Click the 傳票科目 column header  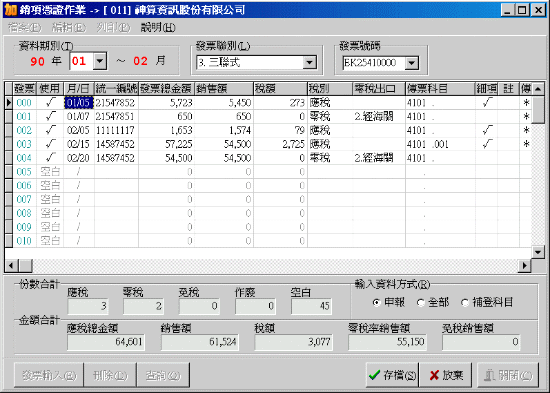coord(440,89)
